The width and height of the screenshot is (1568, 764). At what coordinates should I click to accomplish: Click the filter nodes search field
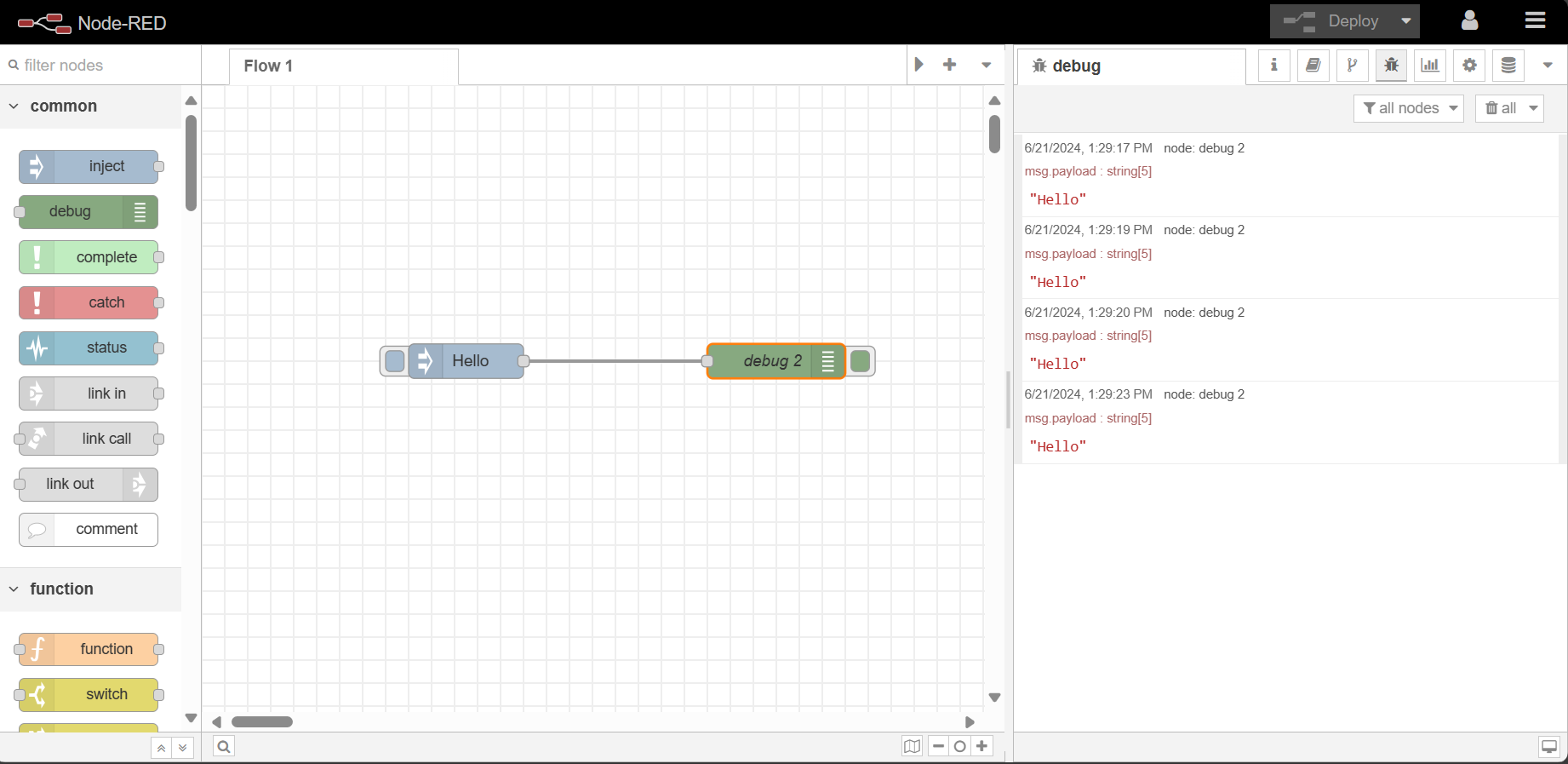click(x=100, y=66)
